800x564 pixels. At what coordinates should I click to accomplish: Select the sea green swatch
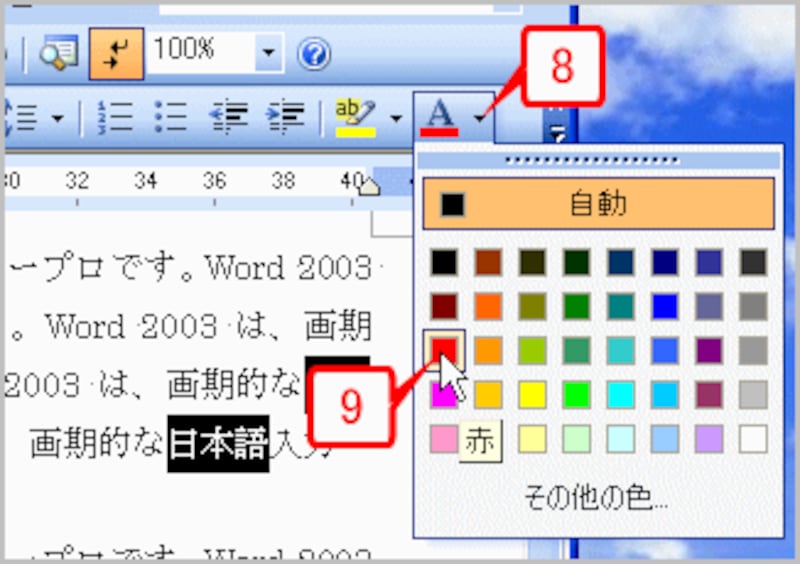pos(577,351)
